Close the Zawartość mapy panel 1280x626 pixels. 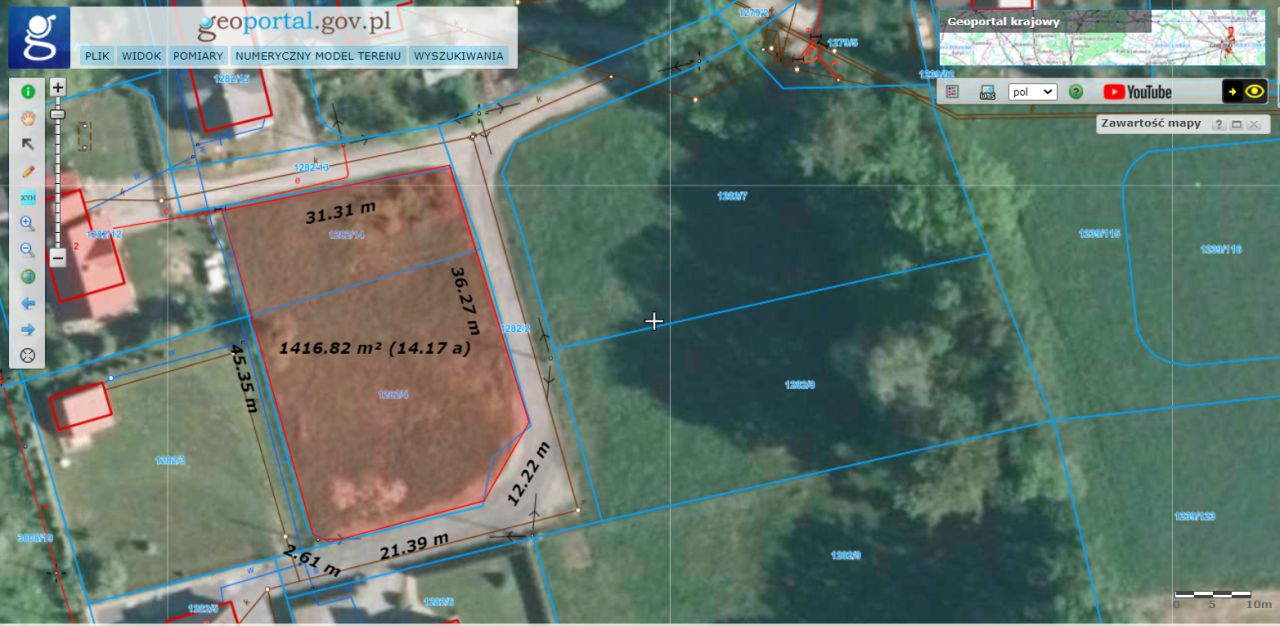1253,124
